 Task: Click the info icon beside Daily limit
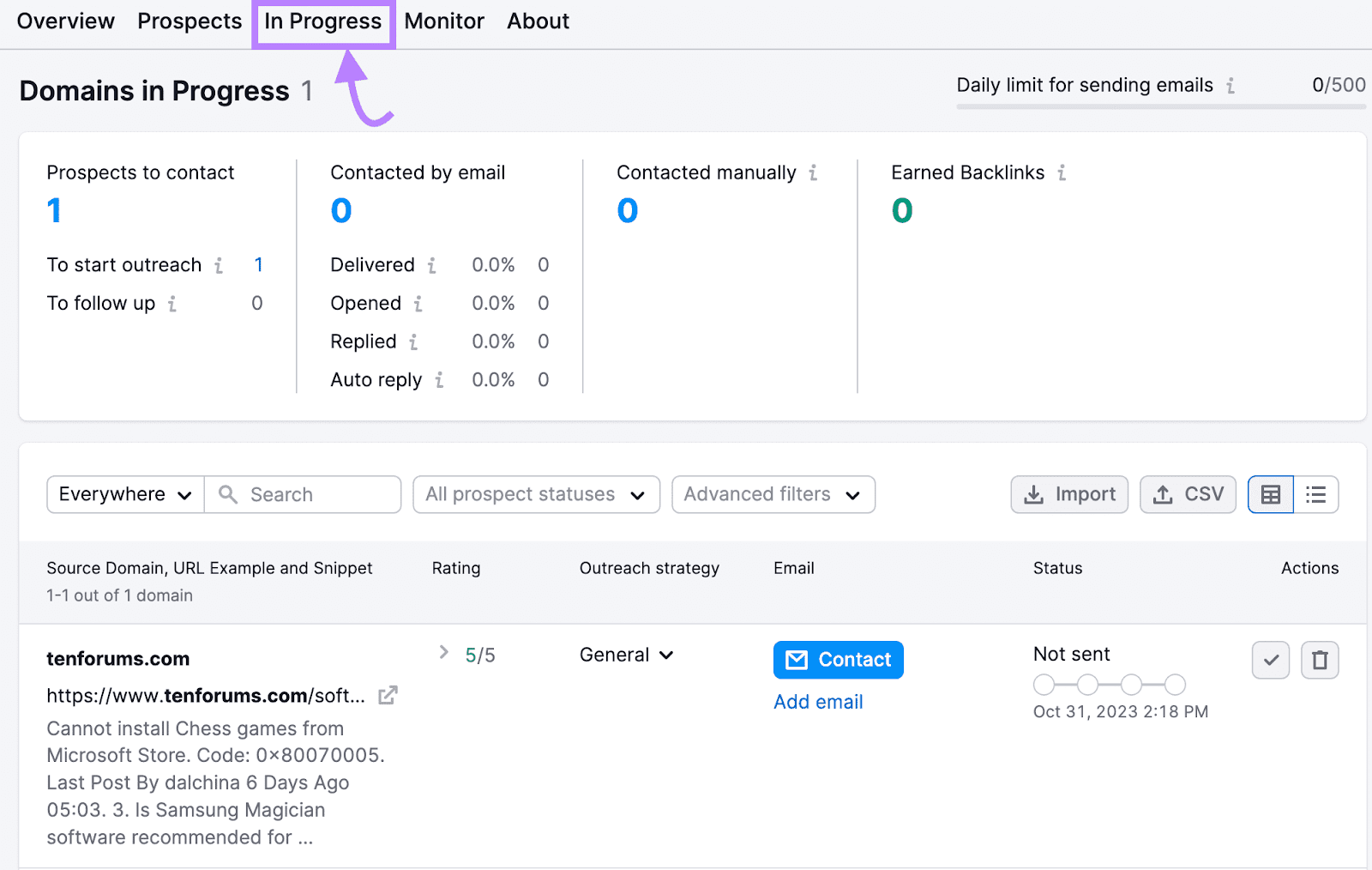[1231, 85]
